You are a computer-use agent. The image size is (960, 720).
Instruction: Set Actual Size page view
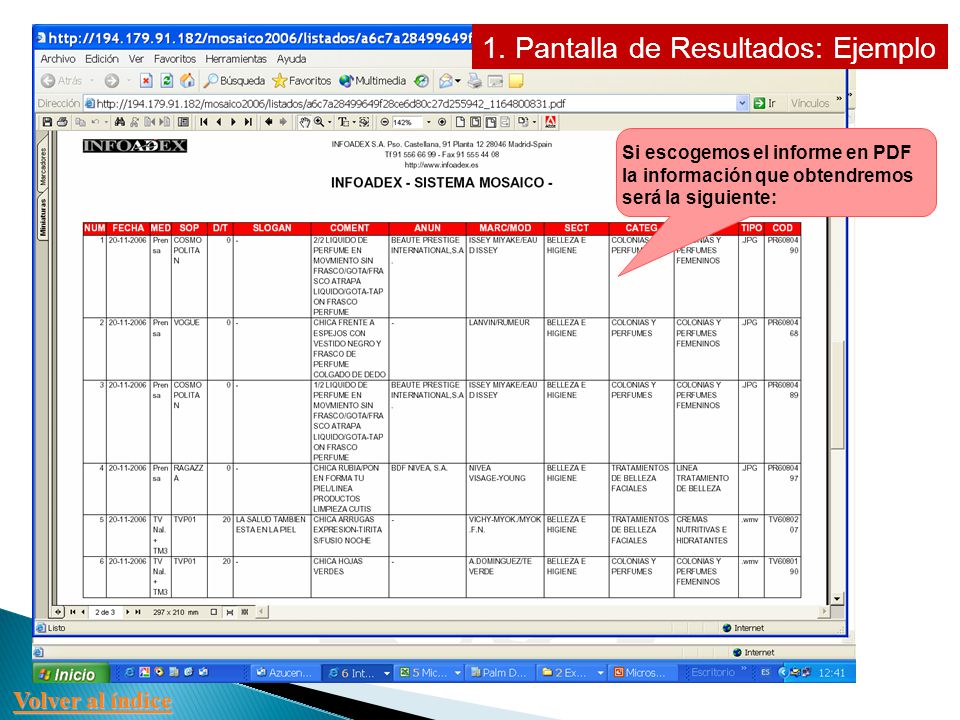coord(460,122)
